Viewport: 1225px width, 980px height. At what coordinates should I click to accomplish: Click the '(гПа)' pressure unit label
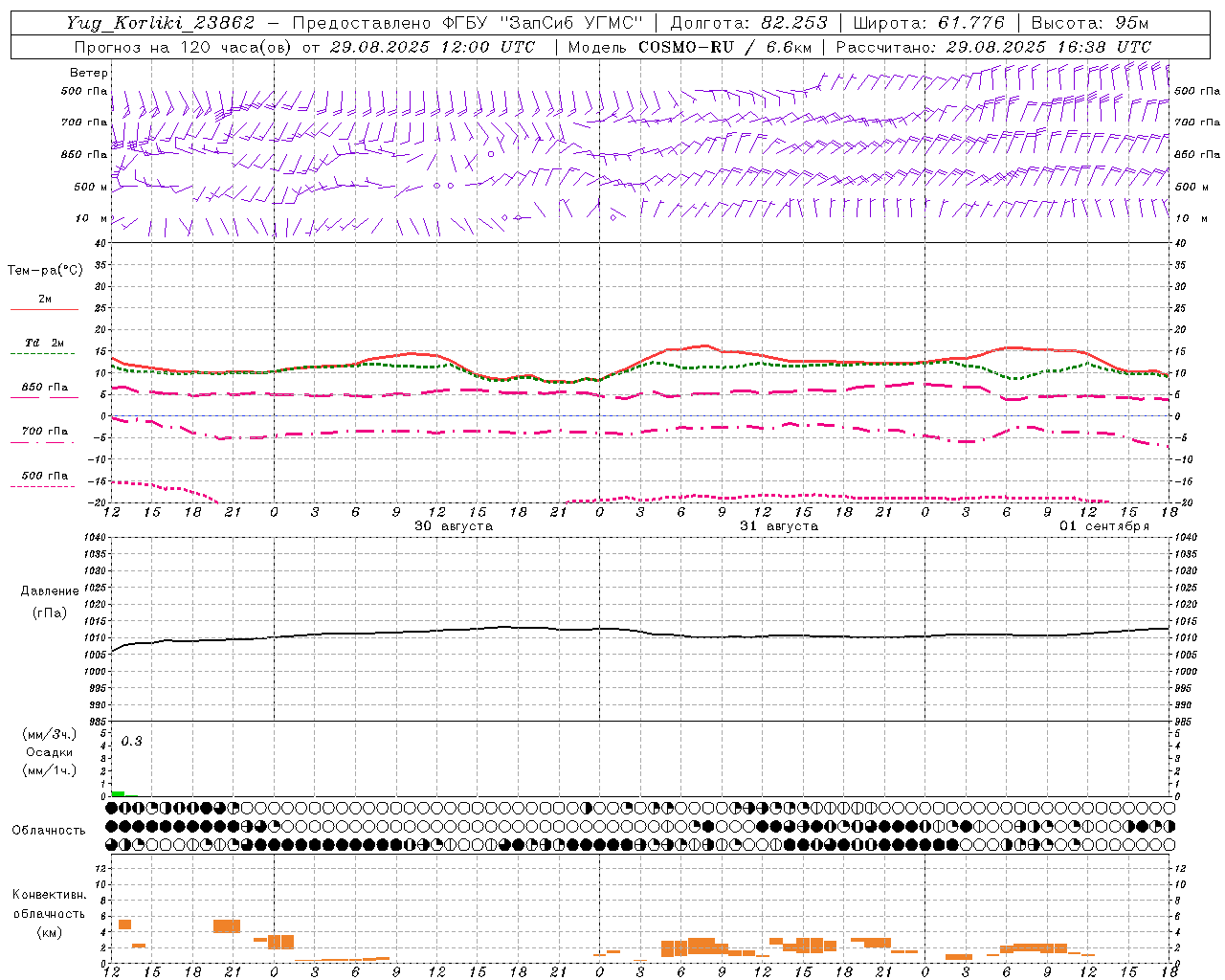pyautogui.click(x=50, y=613)
